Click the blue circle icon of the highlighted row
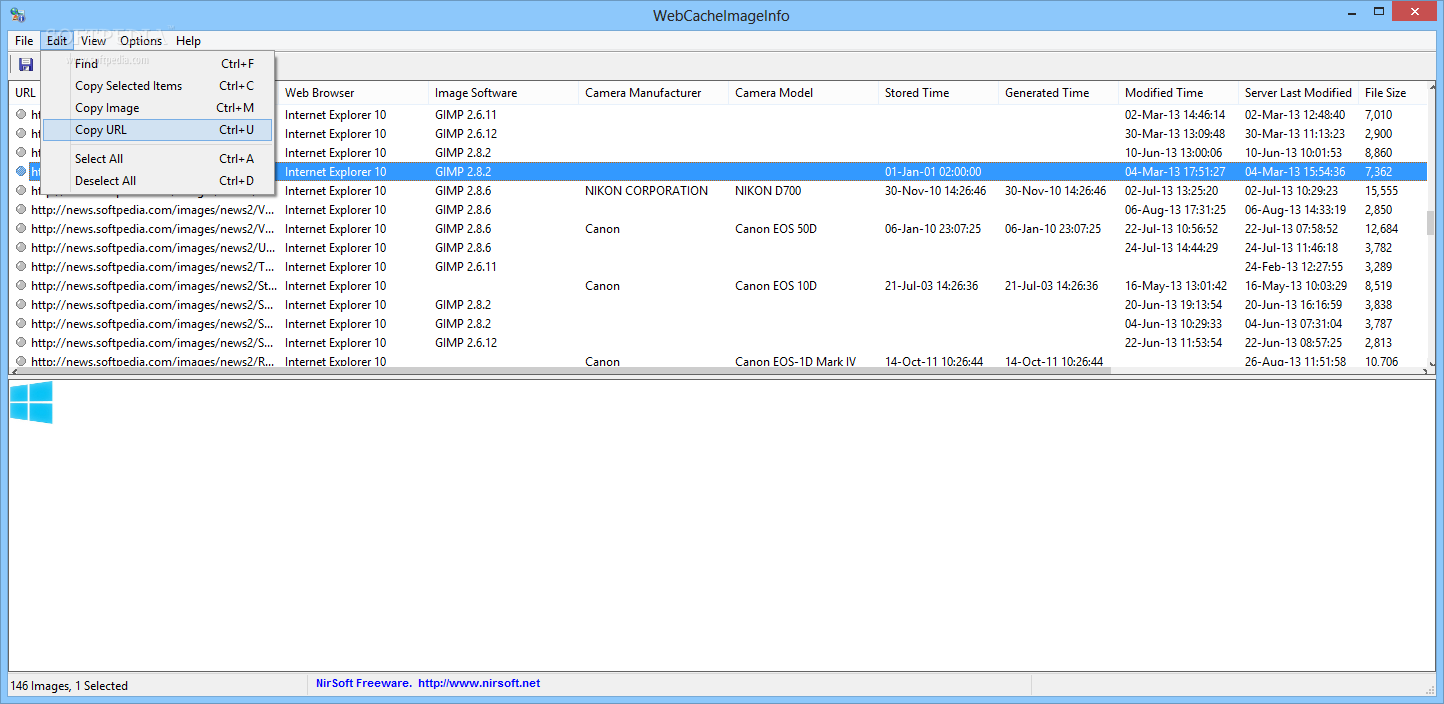 [x=21, y=172]
